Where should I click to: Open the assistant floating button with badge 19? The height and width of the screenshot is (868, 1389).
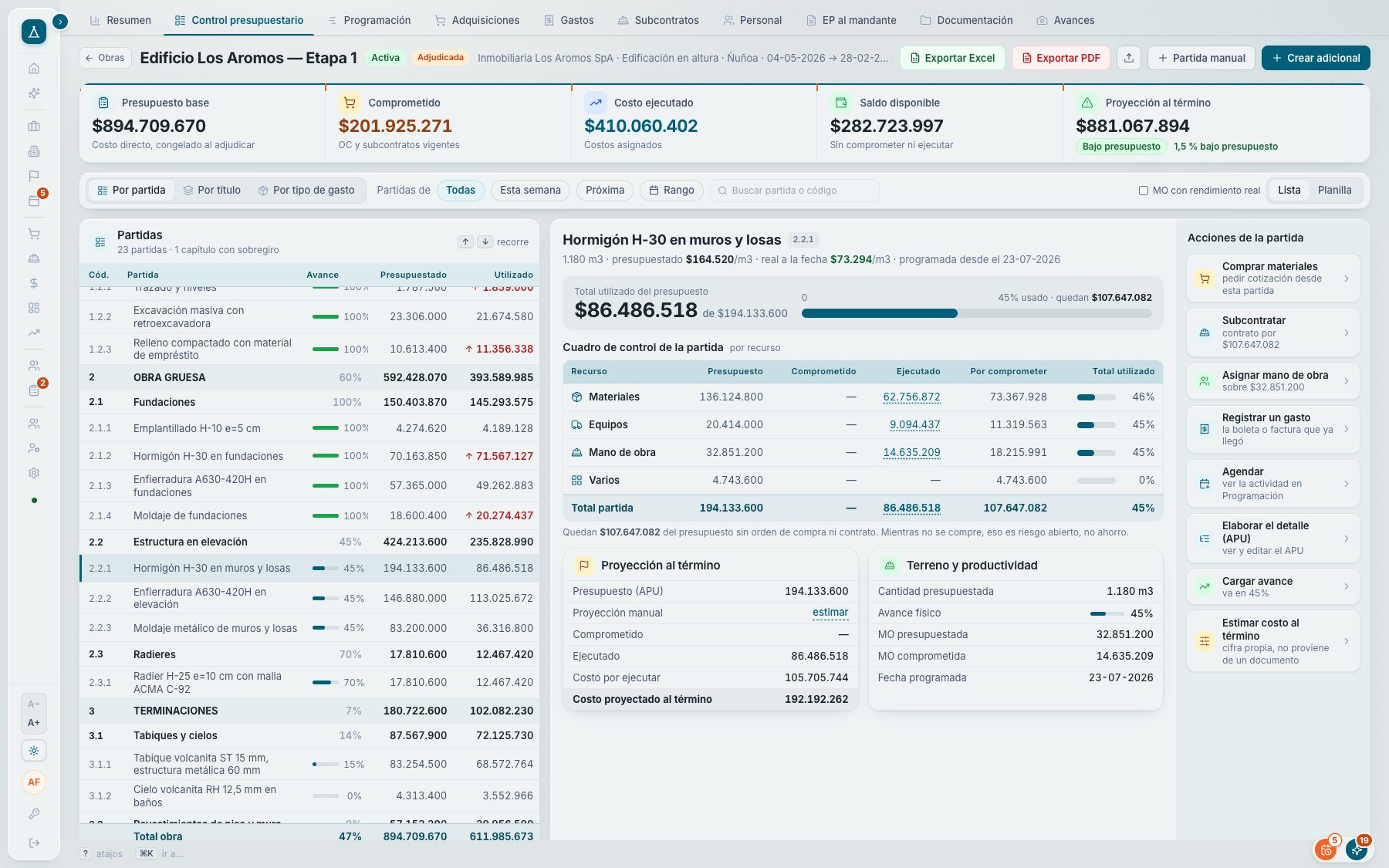click(x=1357, y=850)
